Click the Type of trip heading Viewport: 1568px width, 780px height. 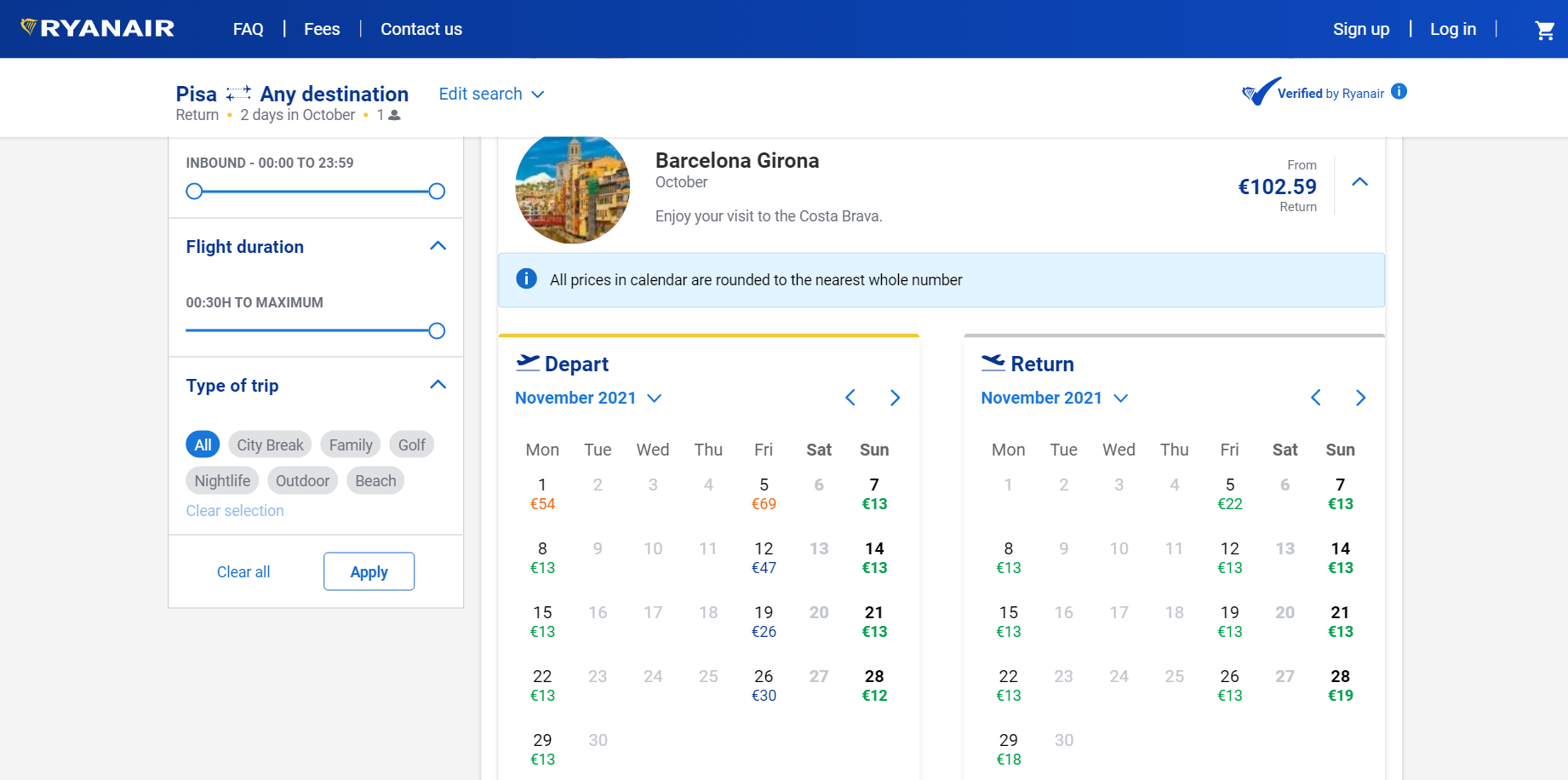pyautogui.click(x=232, y=386)
